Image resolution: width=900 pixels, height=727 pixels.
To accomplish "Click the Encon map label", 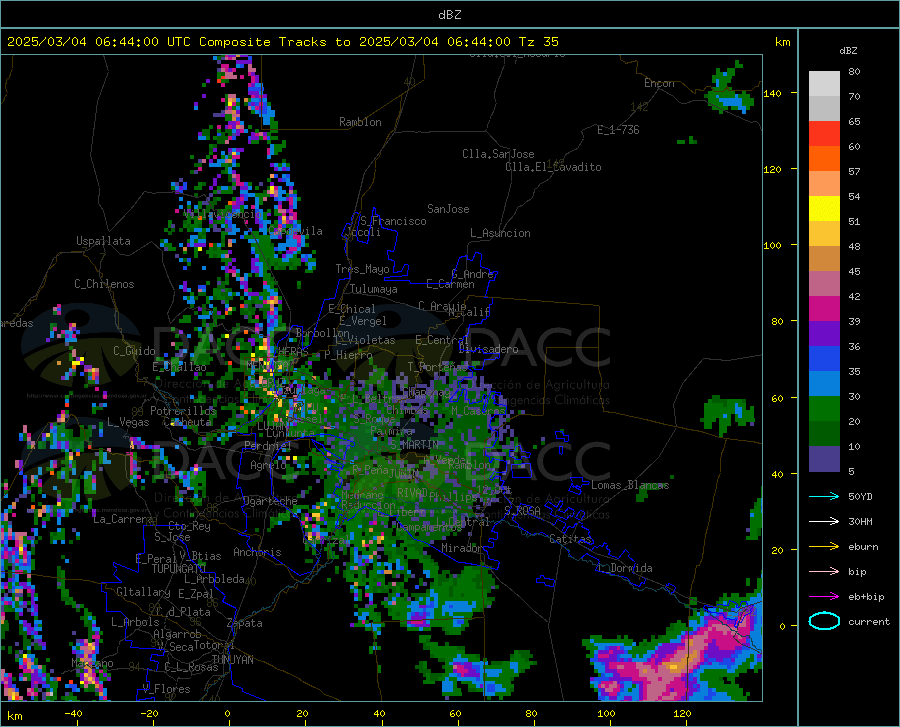I will click(659, 83).
